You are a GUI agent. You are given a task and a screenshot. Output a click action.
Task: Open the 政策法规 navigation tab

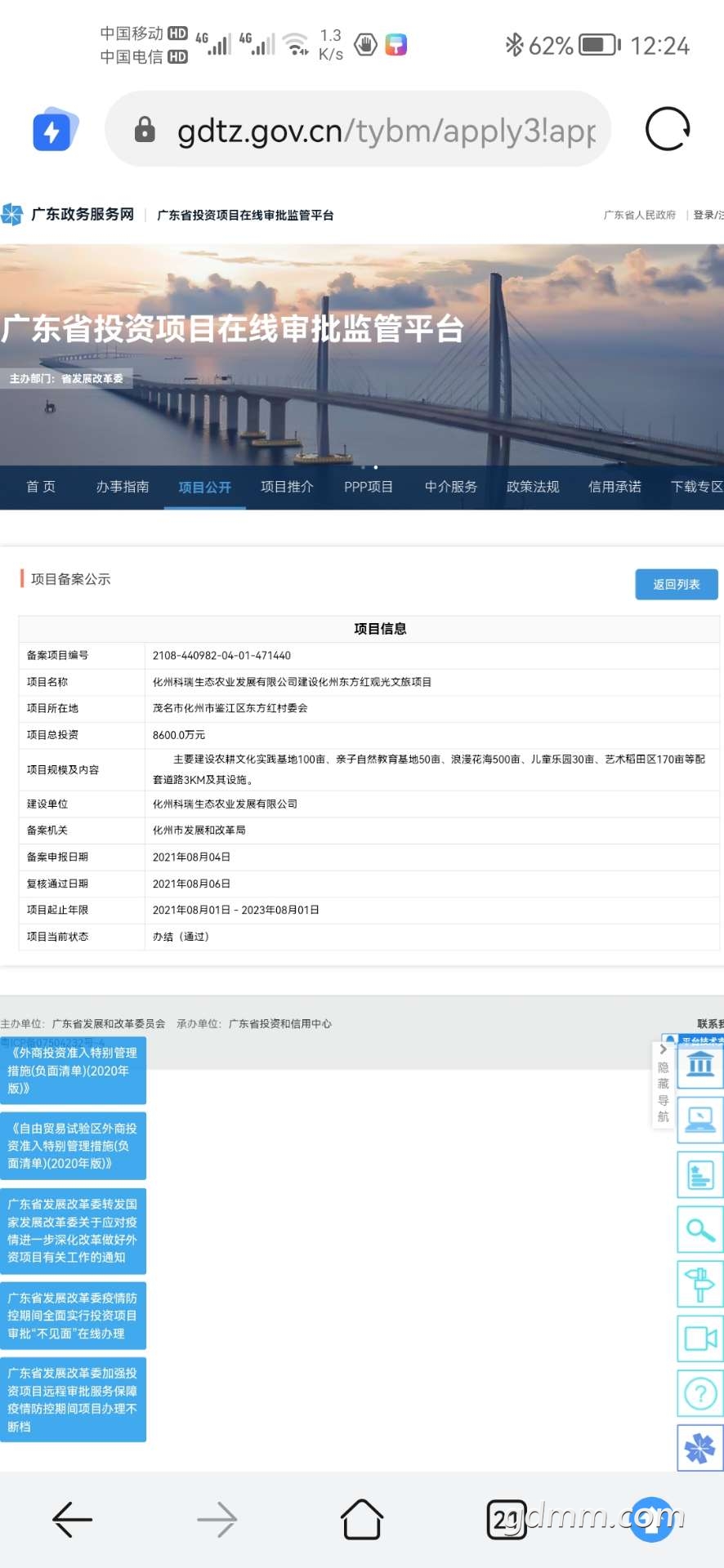[x=533, y=487]
